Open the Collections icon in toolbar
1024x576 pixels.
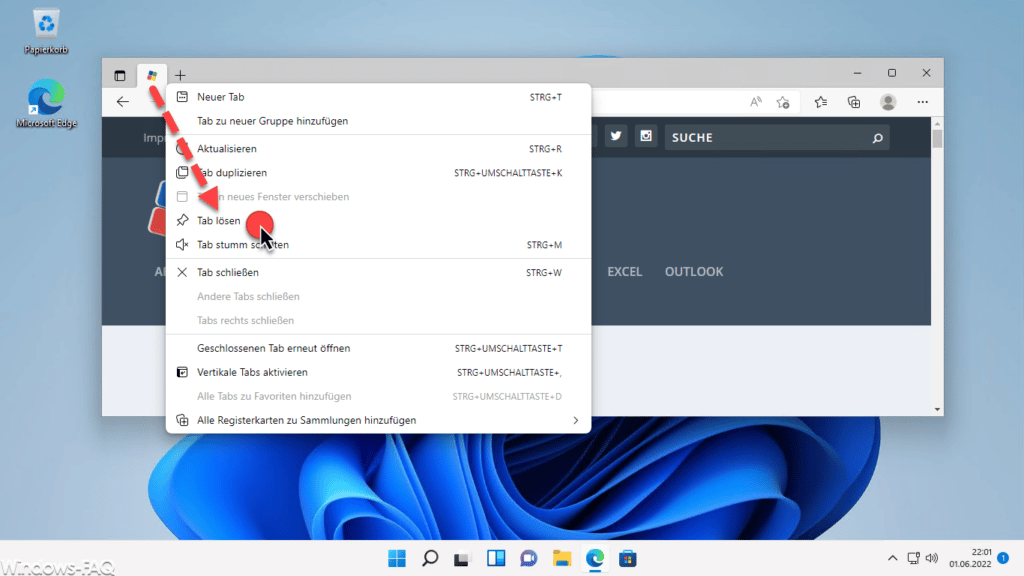854,102
